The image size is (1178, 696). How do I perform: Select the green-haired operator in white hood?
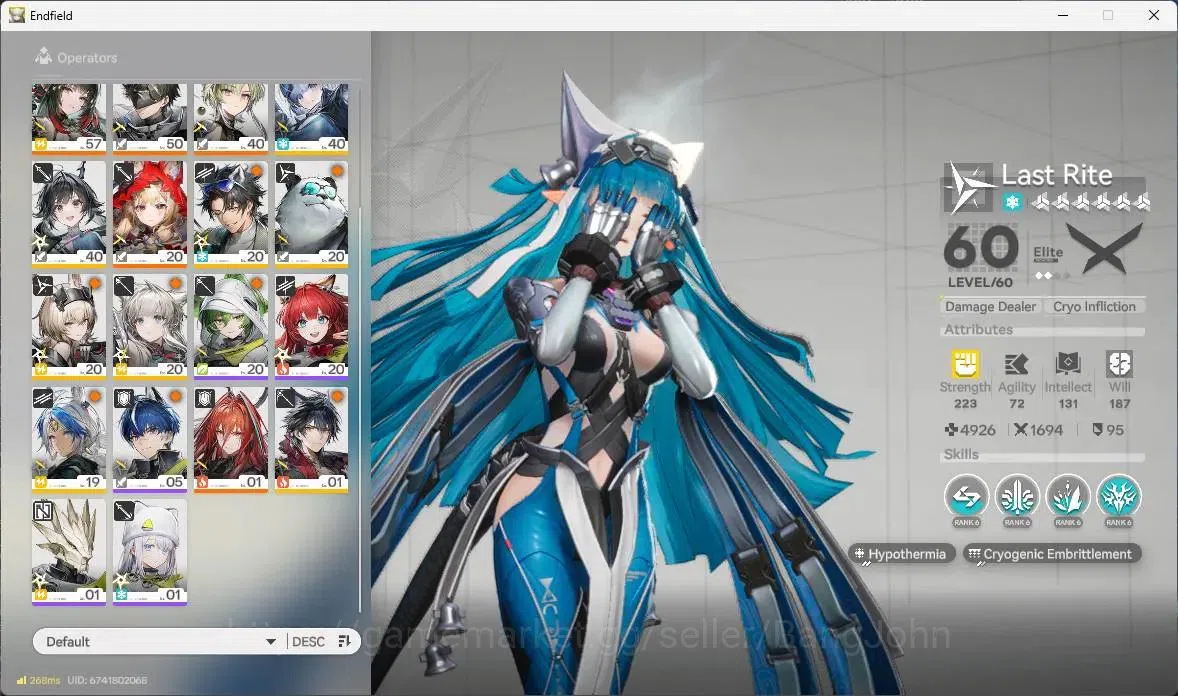click(230, 326)
